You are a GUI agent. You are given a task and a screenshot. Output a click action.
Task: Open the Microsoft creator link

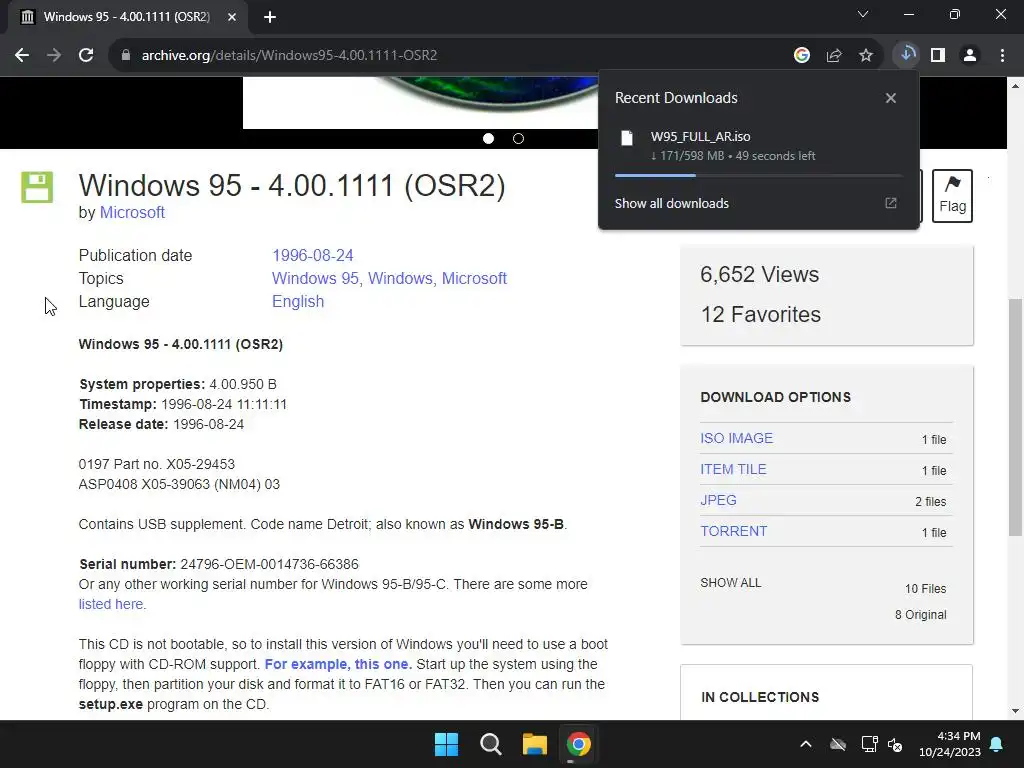click(x=132, y=212)
